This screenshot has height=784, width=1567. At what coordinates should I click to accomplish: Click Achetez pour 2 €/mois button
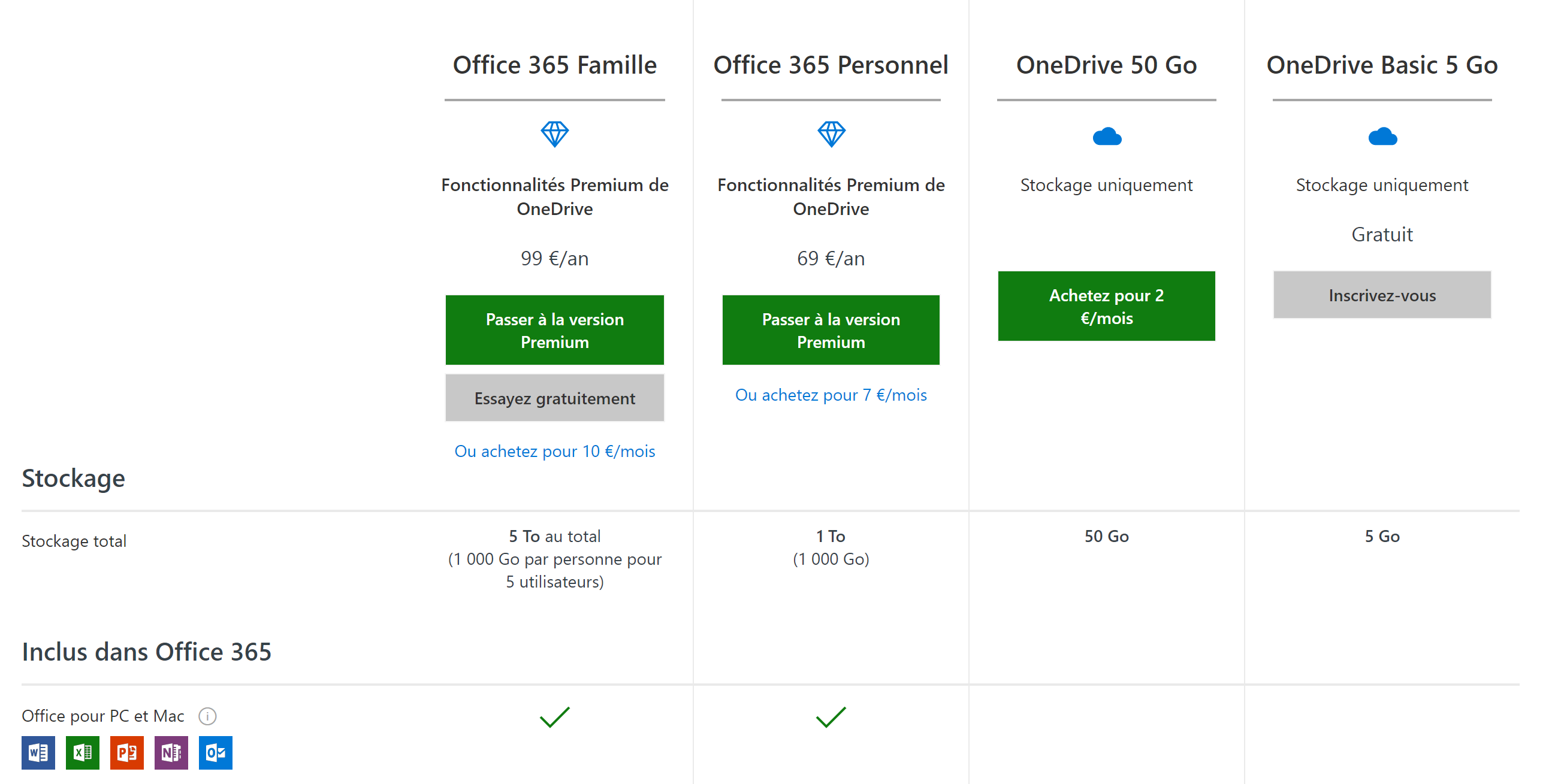click(1107, 306)
